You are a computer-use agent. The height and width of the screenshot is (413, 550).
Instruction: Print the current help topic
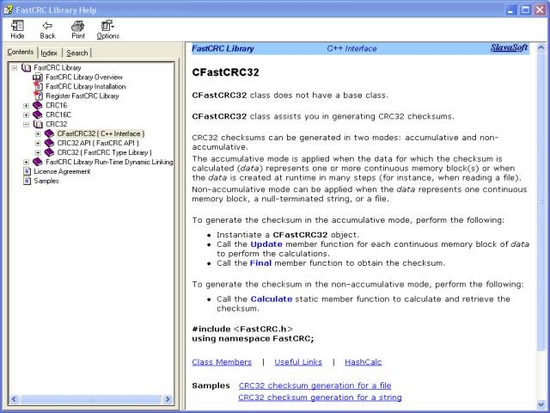[x=78, y=29]
